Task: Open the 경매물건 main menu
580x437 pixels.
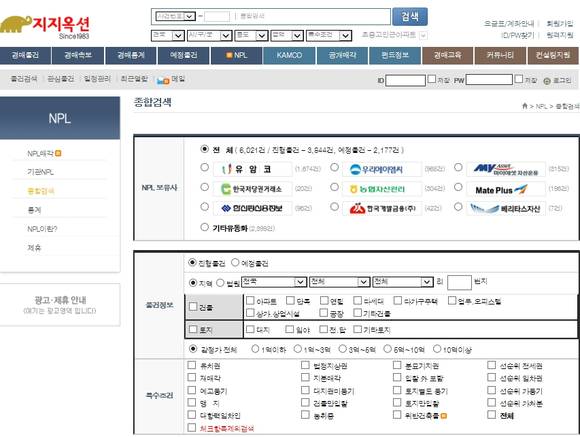Action: (x=25, y=56)
